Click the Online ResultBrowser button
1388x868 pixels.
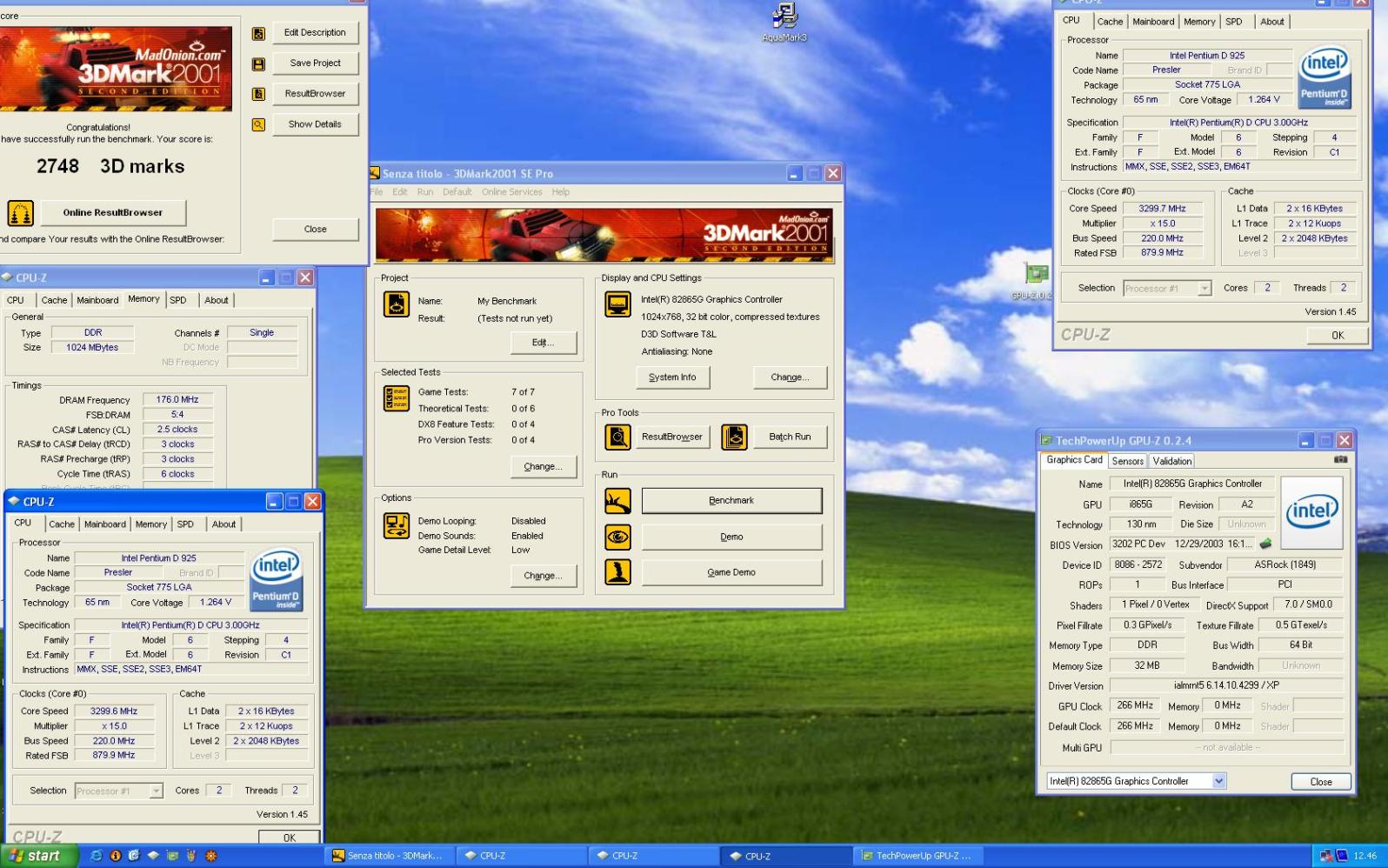[x=112, y=212]
